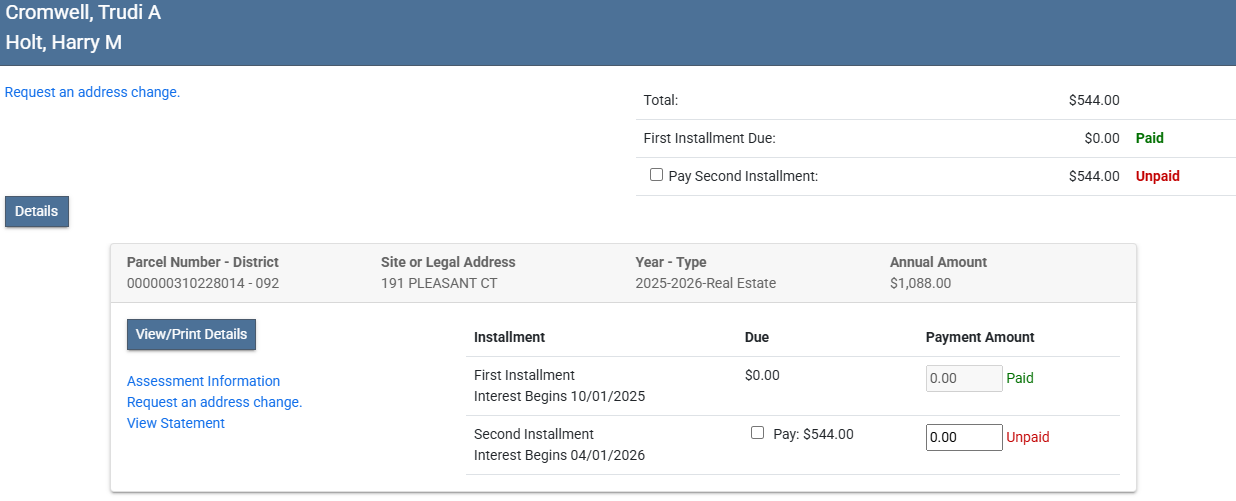Click address change link below Assessment Information
Image resolution: width=1236 pixels, height=501 pixels.
[x=214, y=402]
